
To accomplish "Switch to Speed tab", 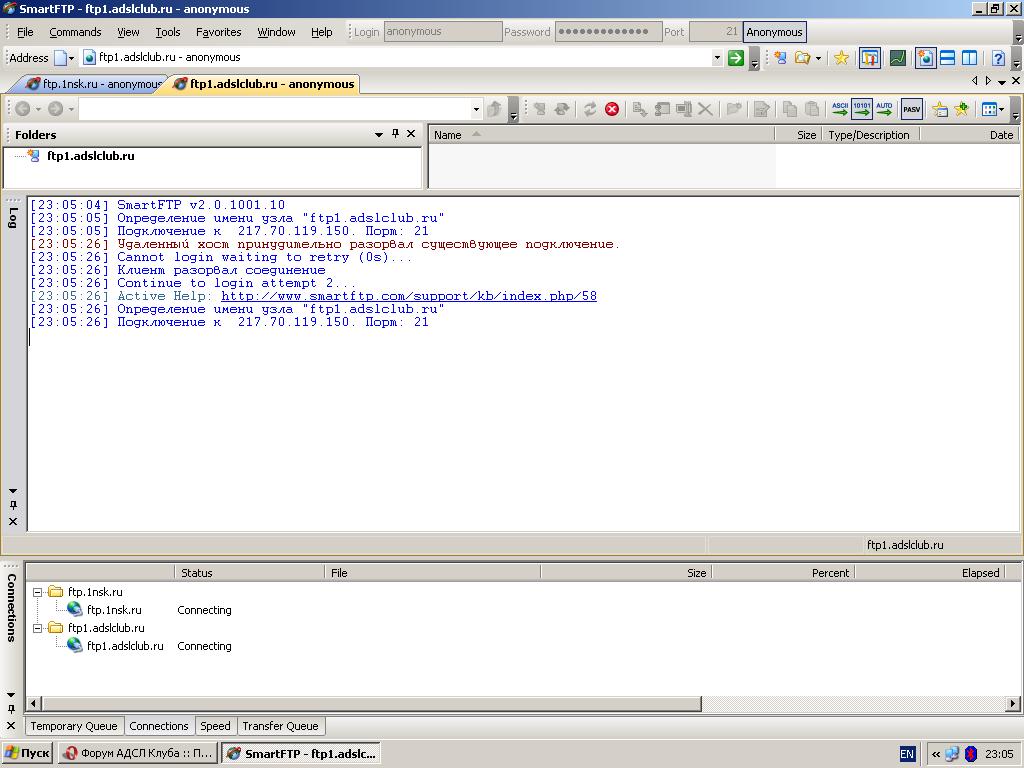I will pos(215,726).
